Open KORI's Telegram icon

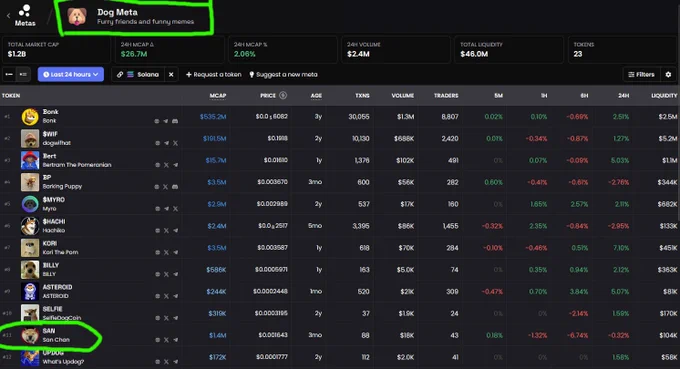pos(175,252)
